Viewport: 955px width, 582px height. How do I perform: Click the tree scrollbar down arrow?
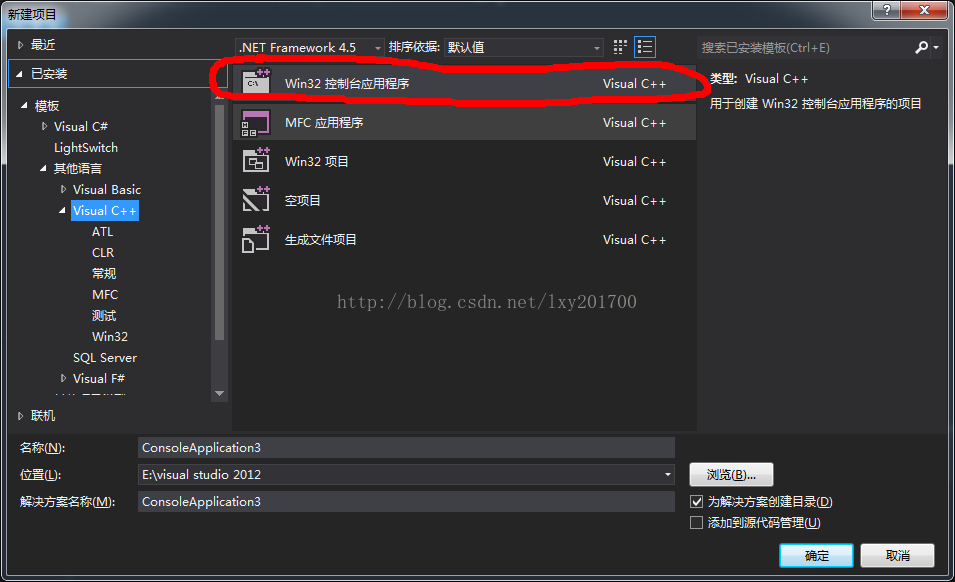(219, 393)
